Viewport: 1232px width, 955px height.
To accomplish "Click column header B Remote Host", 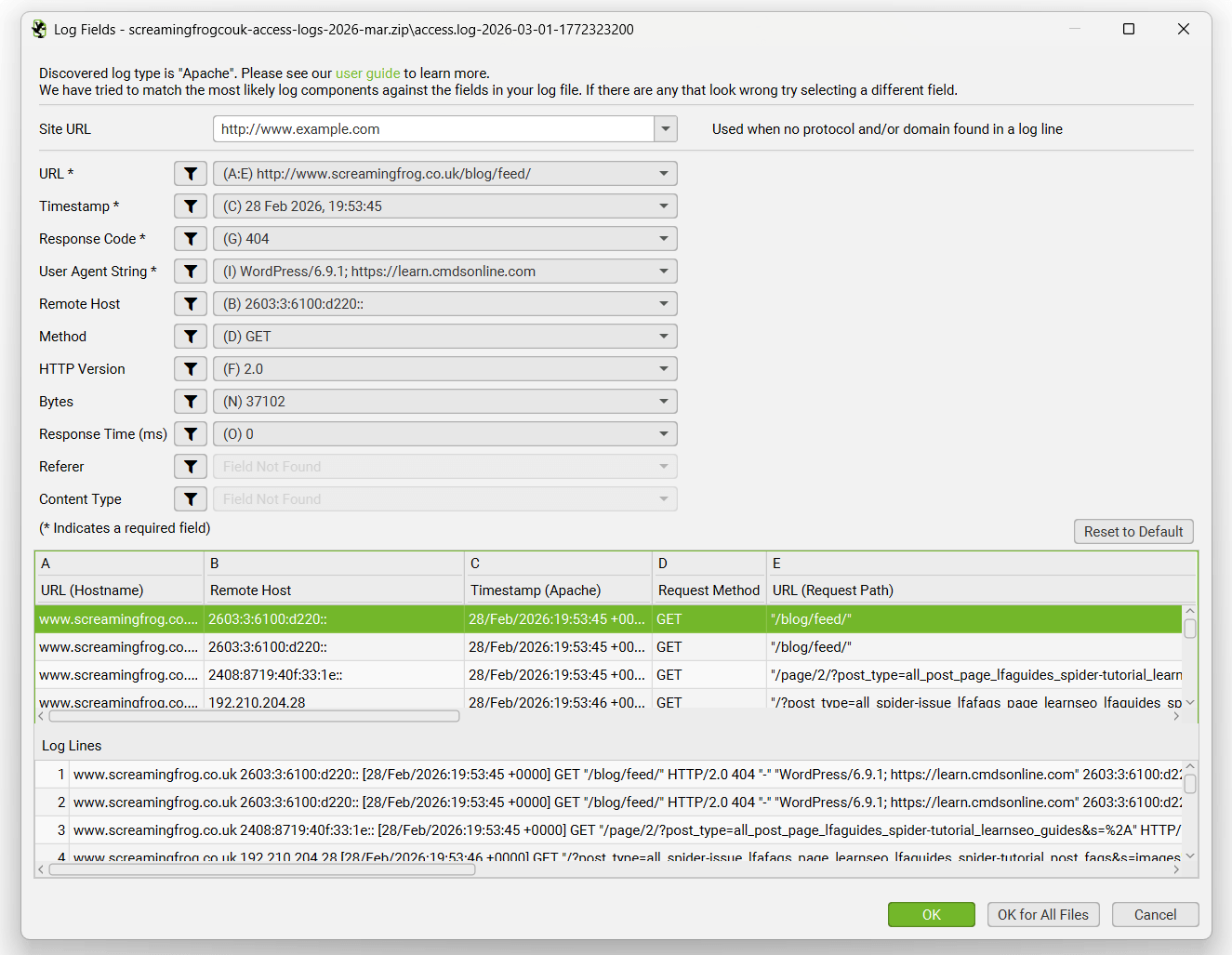I will tap(334, 577).
